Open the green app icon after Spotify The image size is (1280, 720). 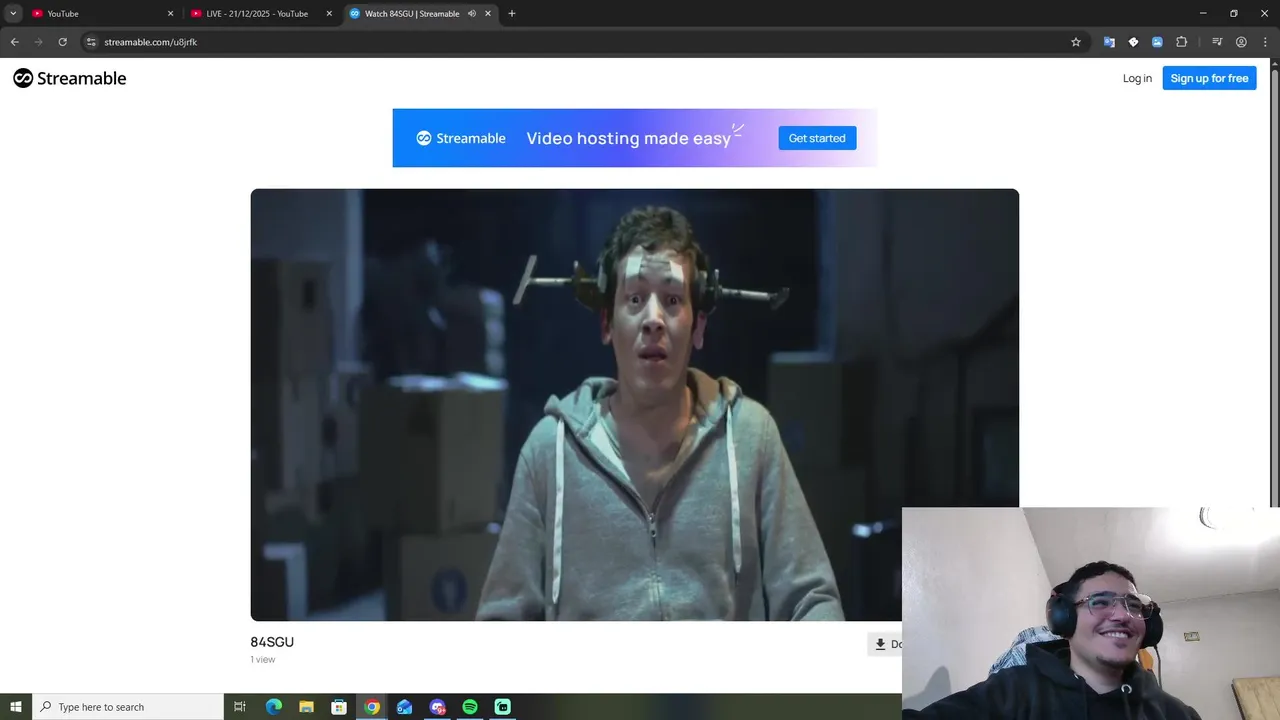tap(502, 707)
